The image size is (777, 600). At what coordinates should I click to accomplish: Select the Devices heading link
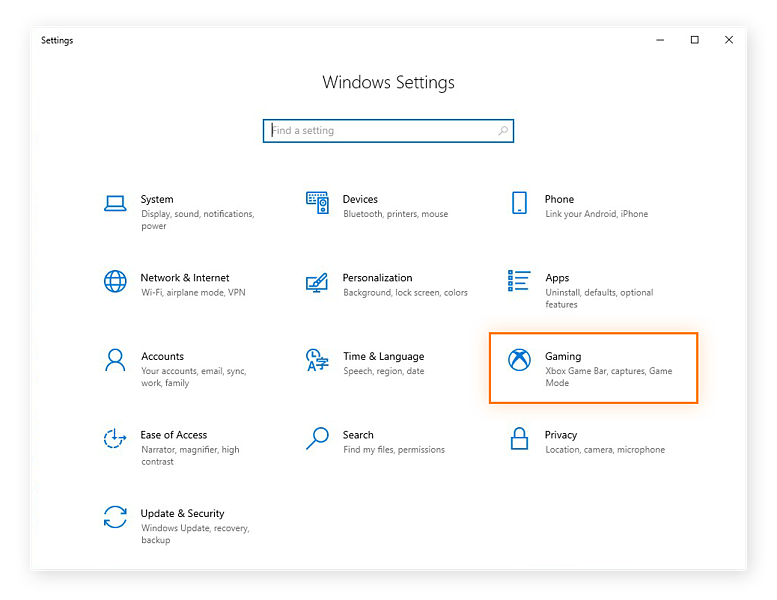[x=360, y=199]
